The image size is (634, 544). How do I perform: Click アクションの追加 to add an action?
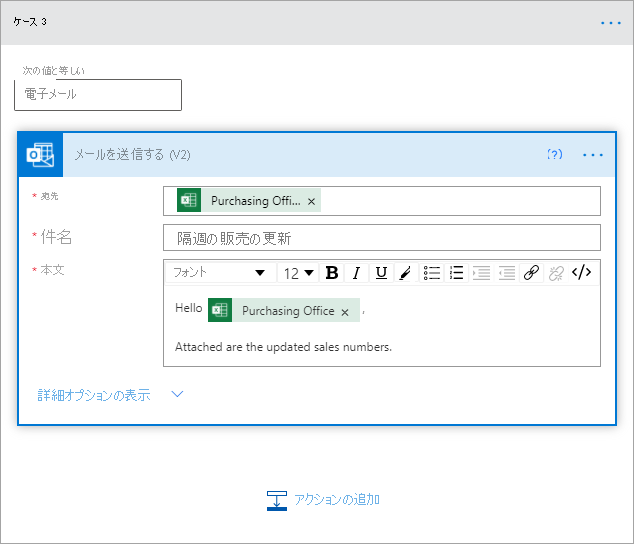[336, 500]
